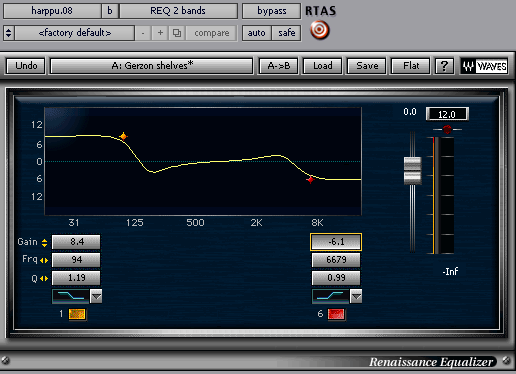Open band 1 filter type dropdown arrow

coord(96,296)
